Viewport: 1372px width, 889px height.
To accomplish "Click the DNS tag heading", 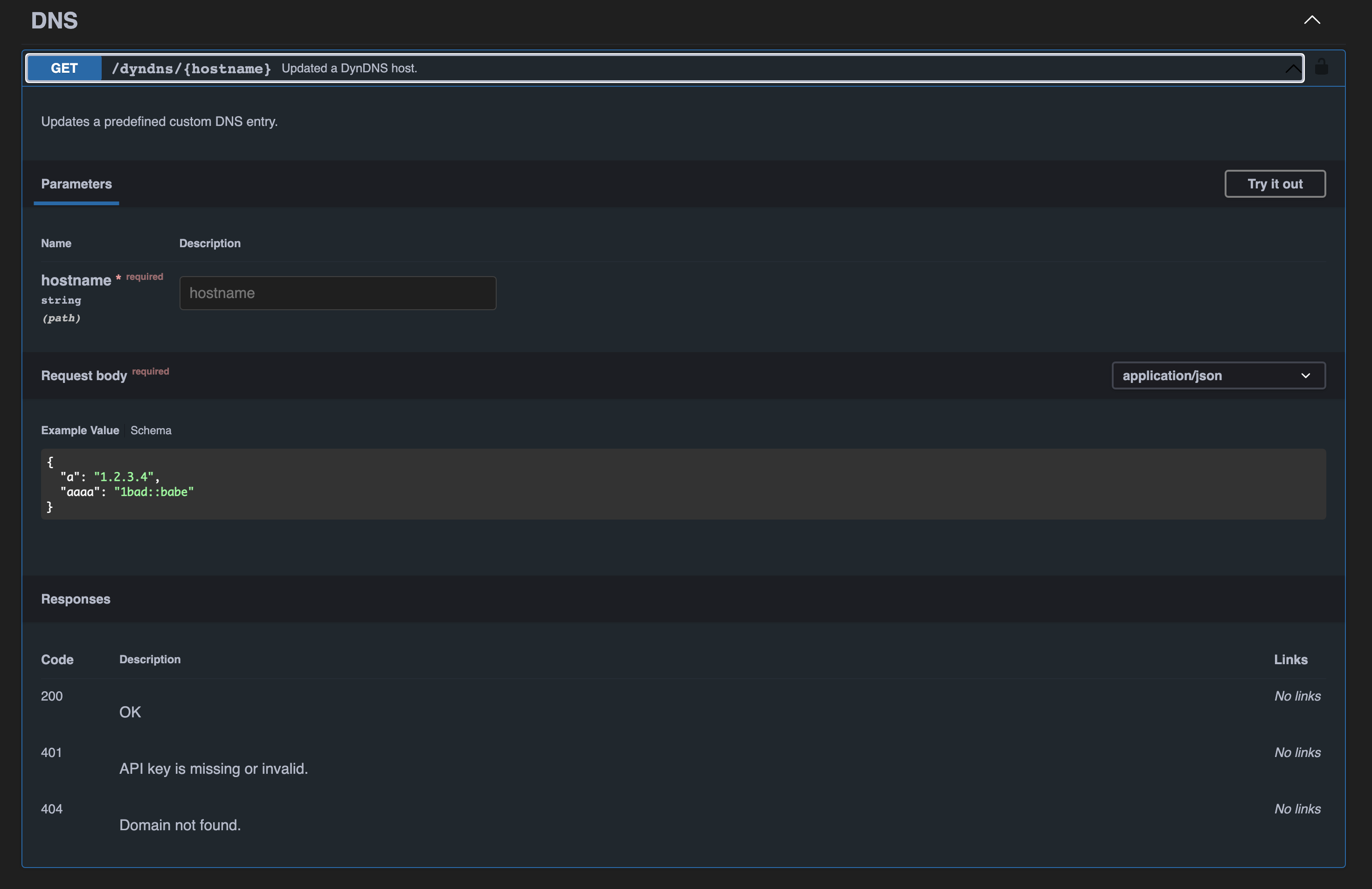I will coord(54,21).
